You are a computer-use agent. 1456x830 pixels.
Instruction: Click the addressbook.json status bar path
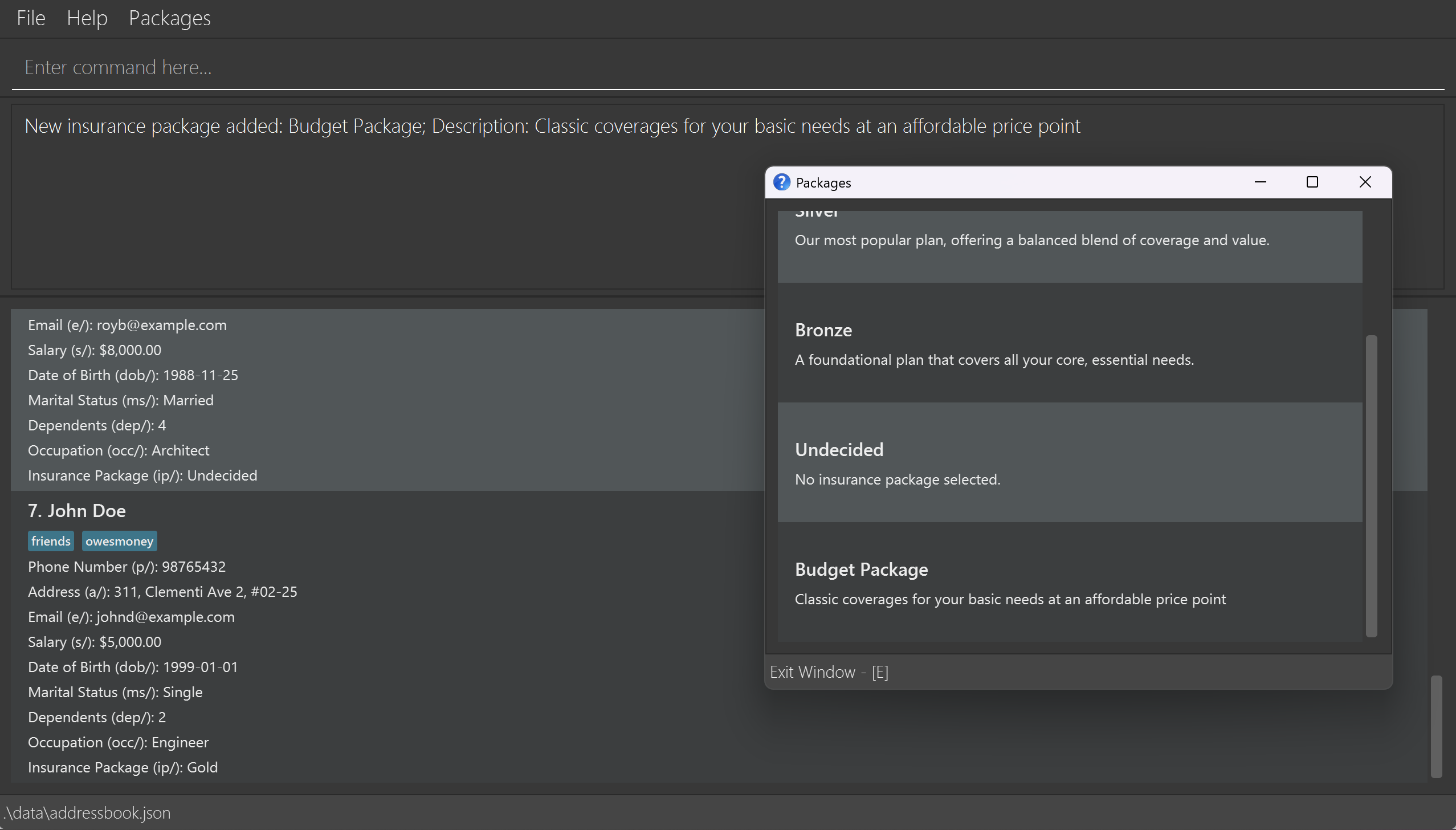tap(87, 812)
